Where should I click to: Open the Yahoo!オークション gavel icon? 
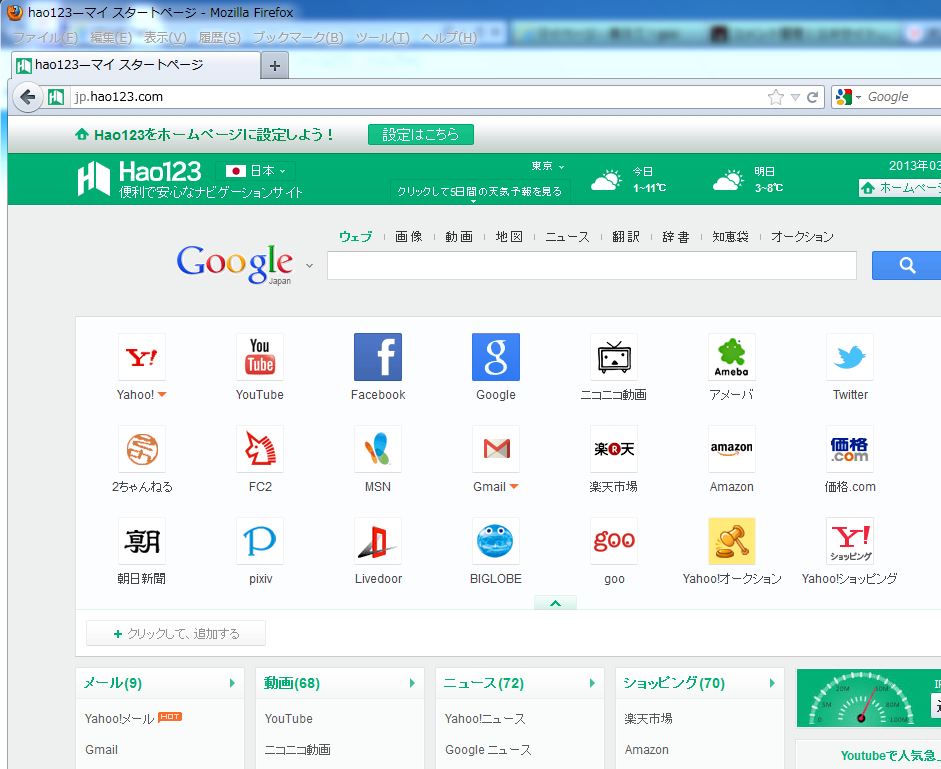point(732,541)
